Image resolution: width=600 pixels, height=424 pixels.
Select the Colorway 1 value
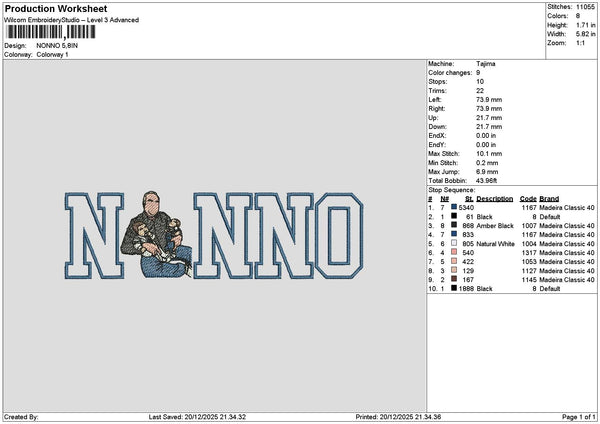[x=52, y=55]
